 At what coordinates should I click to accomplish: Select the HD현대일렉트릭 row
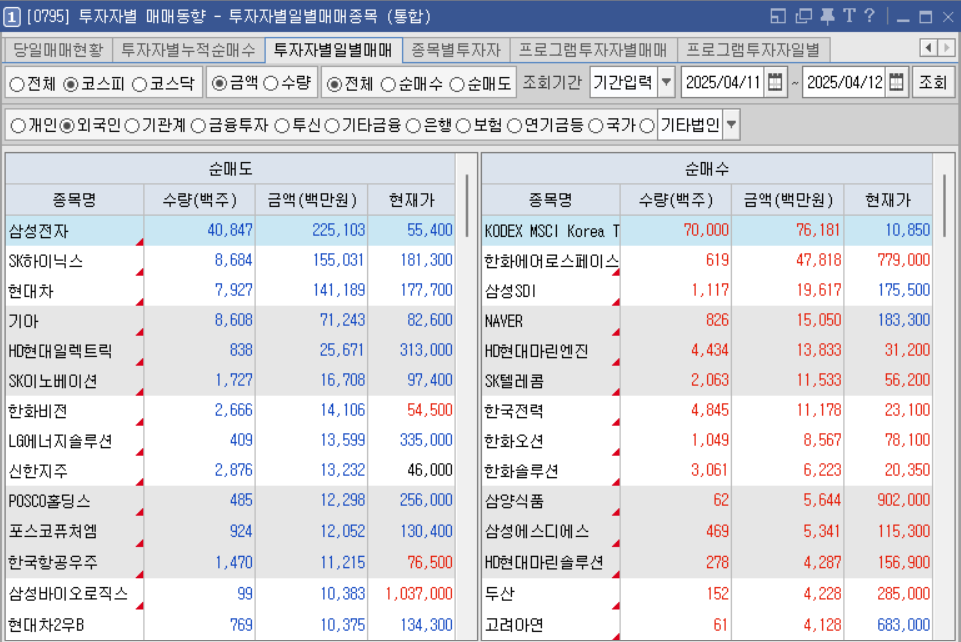230,350
